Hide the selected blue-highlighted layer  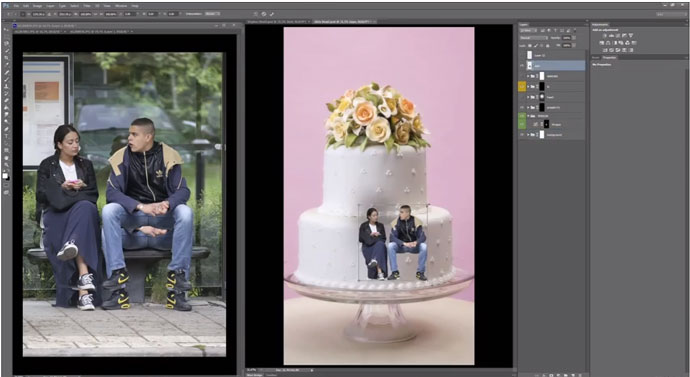(522, 66)
